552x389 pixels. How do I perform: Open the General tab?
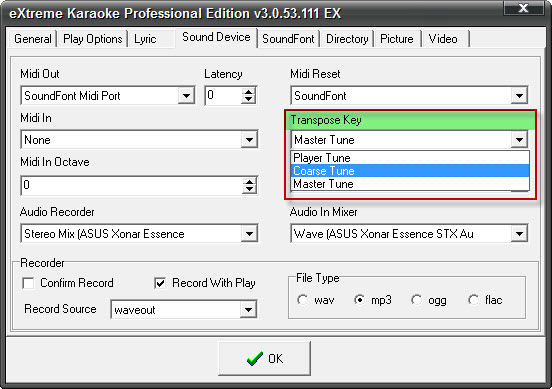(x=32, y=39)
